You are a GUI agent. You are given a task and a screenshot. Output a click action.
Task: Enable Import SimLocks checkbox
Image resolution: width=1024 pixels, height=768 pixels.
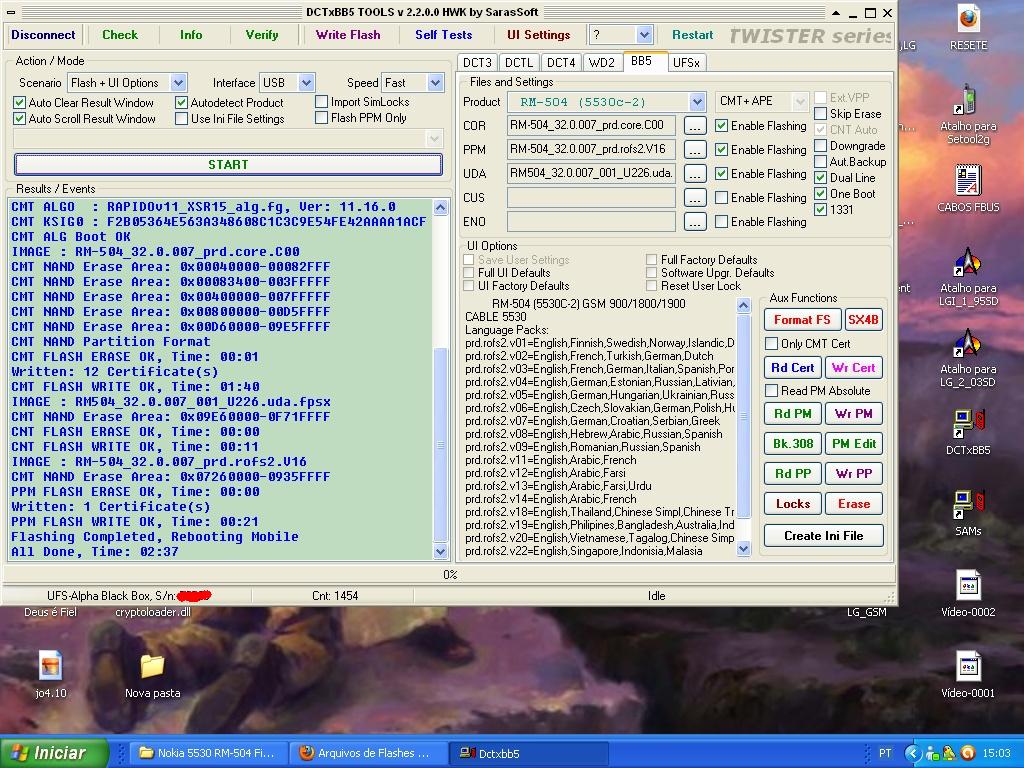click(321, 102)
